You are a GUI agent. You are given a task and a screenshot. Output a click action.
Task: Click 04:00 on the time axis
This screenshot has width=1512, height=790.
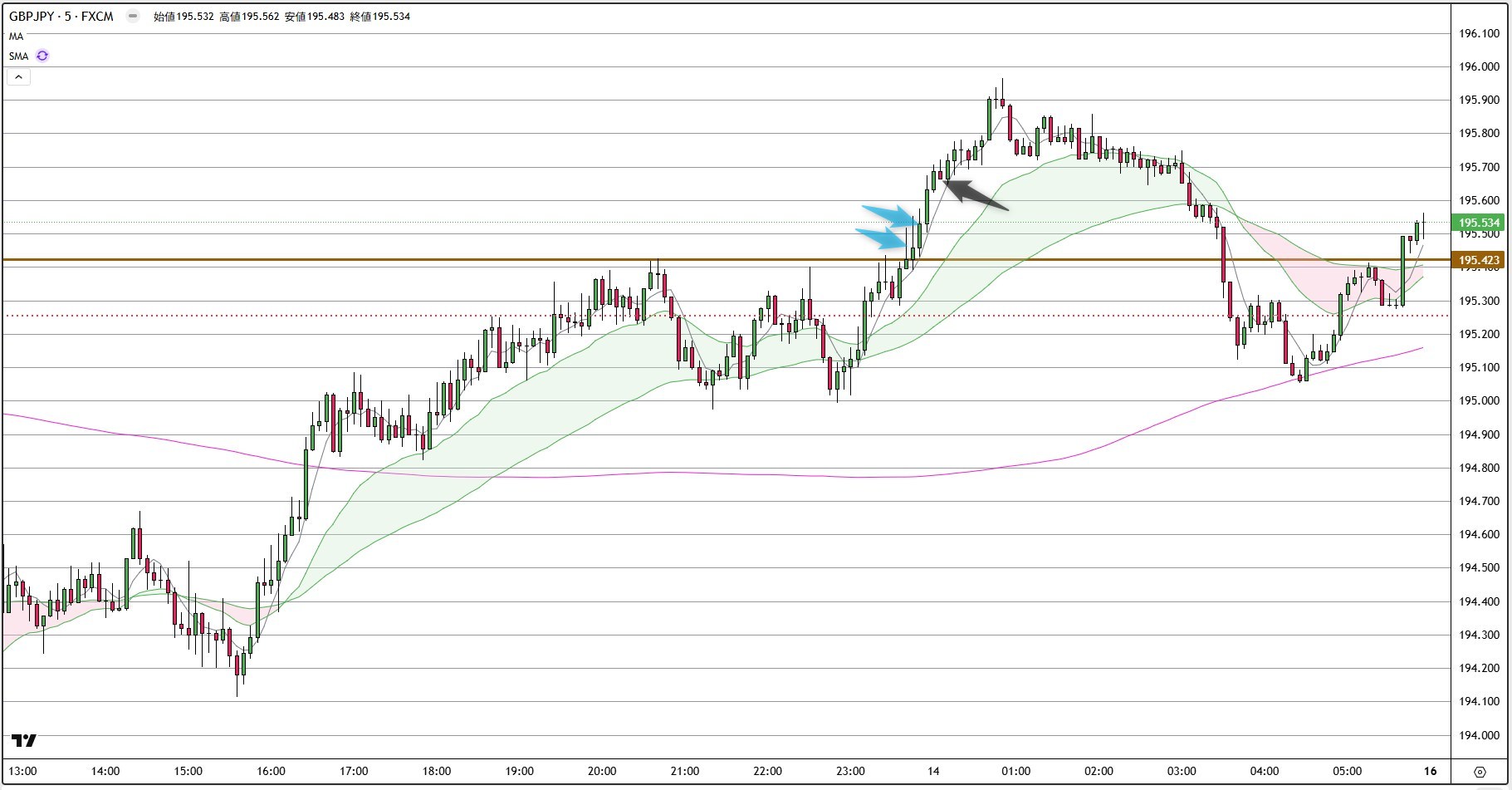(x=1265, y=771)
